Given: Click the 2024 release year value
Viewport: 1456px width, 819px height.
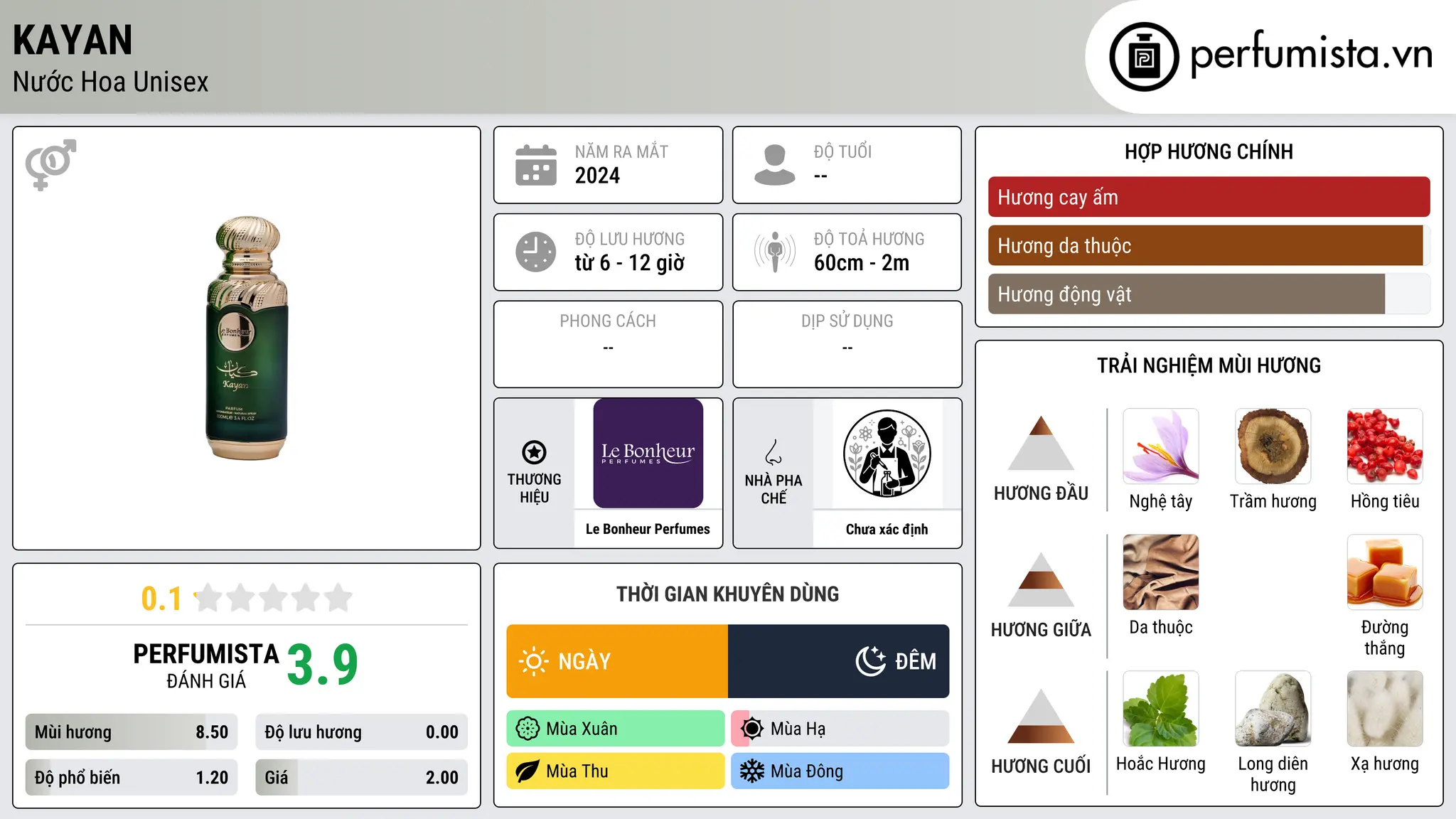Looking at the screenshot, I should click(x=597, y=176).
